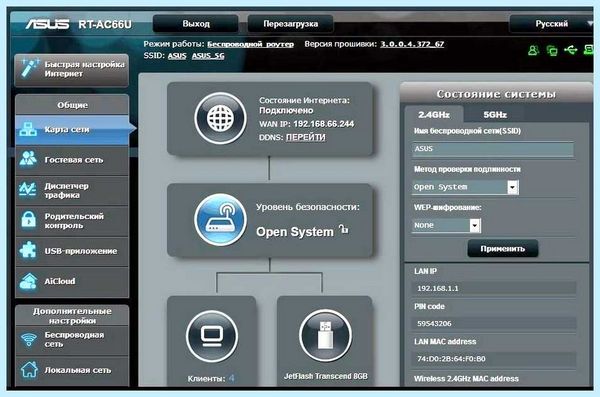Open Диспетчер трафика traffic manager icon
This screenshot has height=397, width=600.
pyautogui.click(x=28, y=189)
